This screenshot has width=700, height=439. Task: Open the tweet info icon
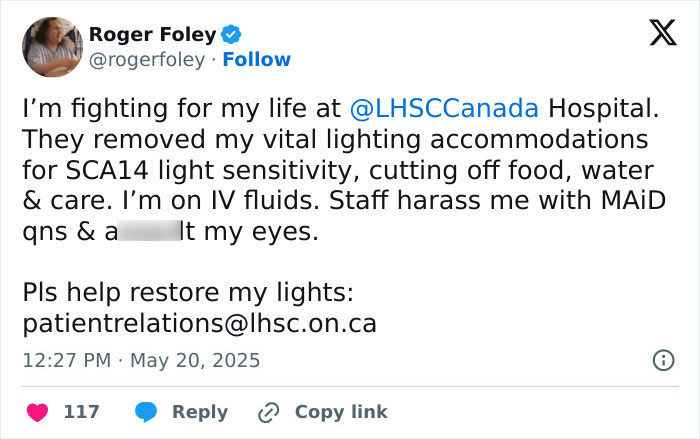(661, 360)
